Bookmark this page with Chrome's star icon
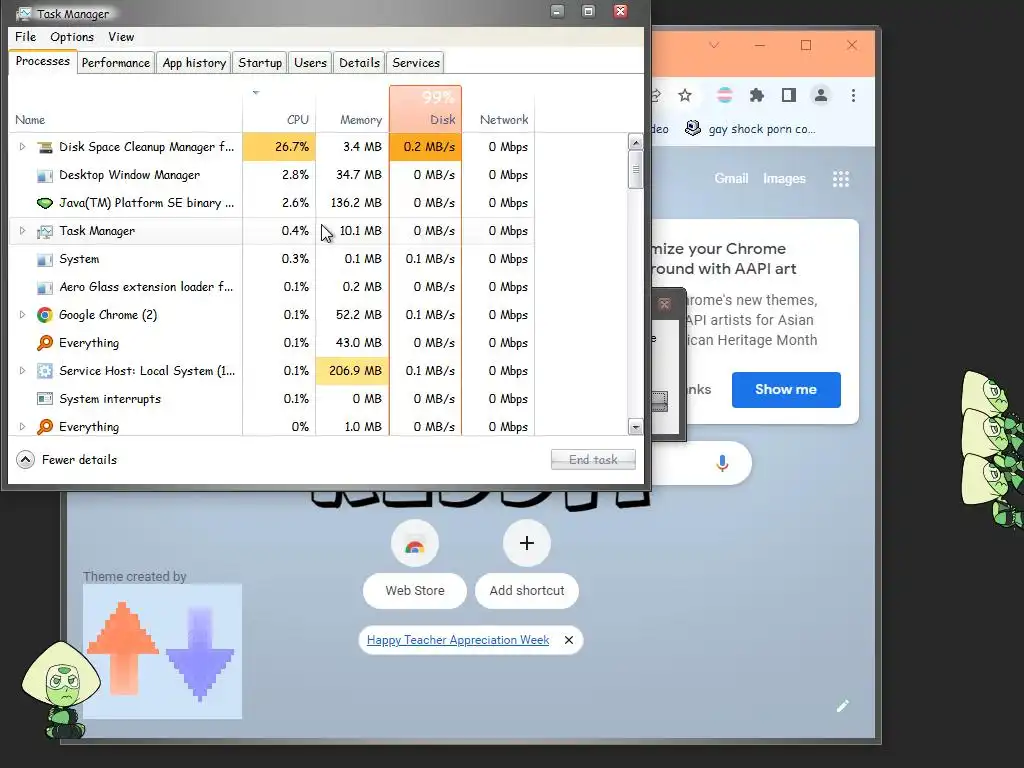This screenshot has height=768, width=1024. [684, 95]
